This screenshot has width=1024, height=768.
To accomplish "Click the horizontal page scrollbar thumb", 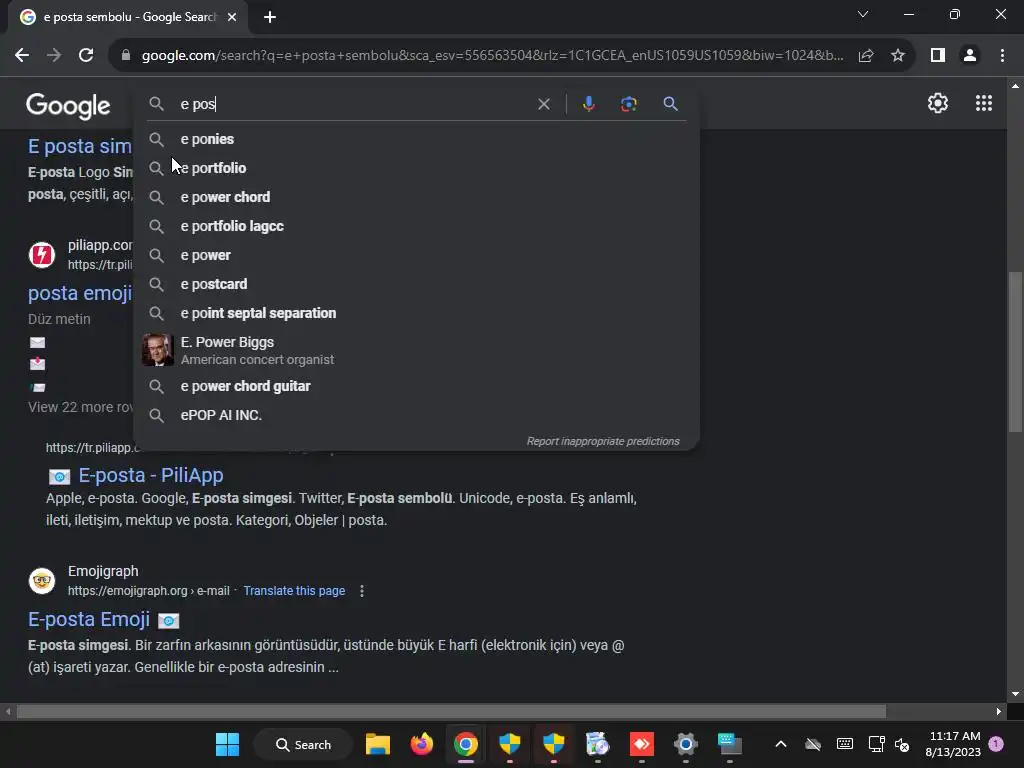I will pyautogui.click(x=451, y=711).
